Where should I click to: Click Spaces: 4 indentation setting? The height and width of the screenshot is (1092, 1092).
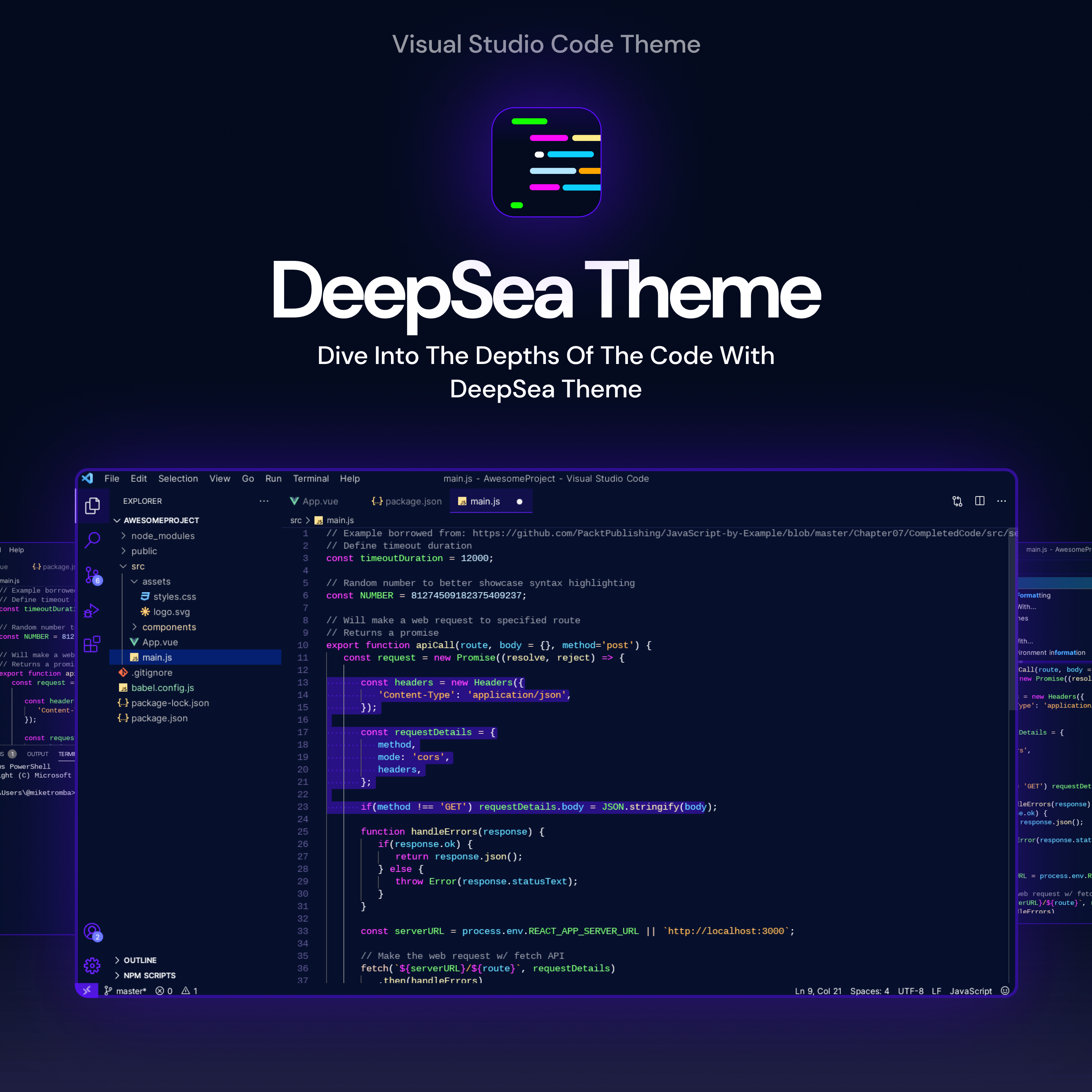coord(869,991)
